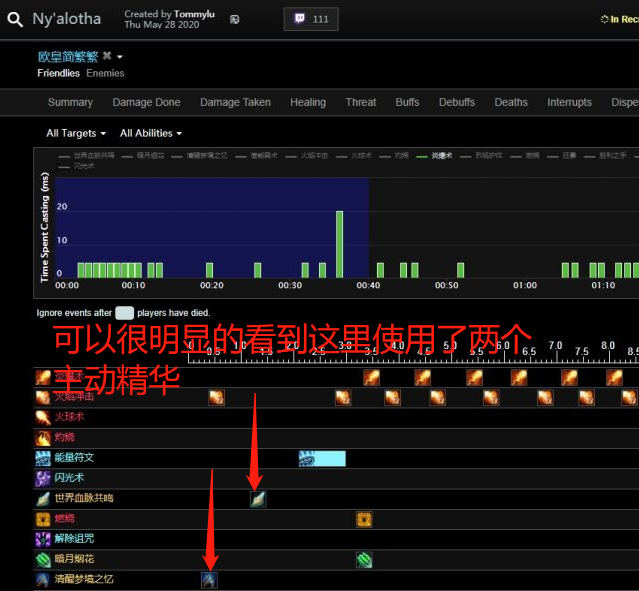
Task: Switch to the Threat tab
Action: pos(361,102)
